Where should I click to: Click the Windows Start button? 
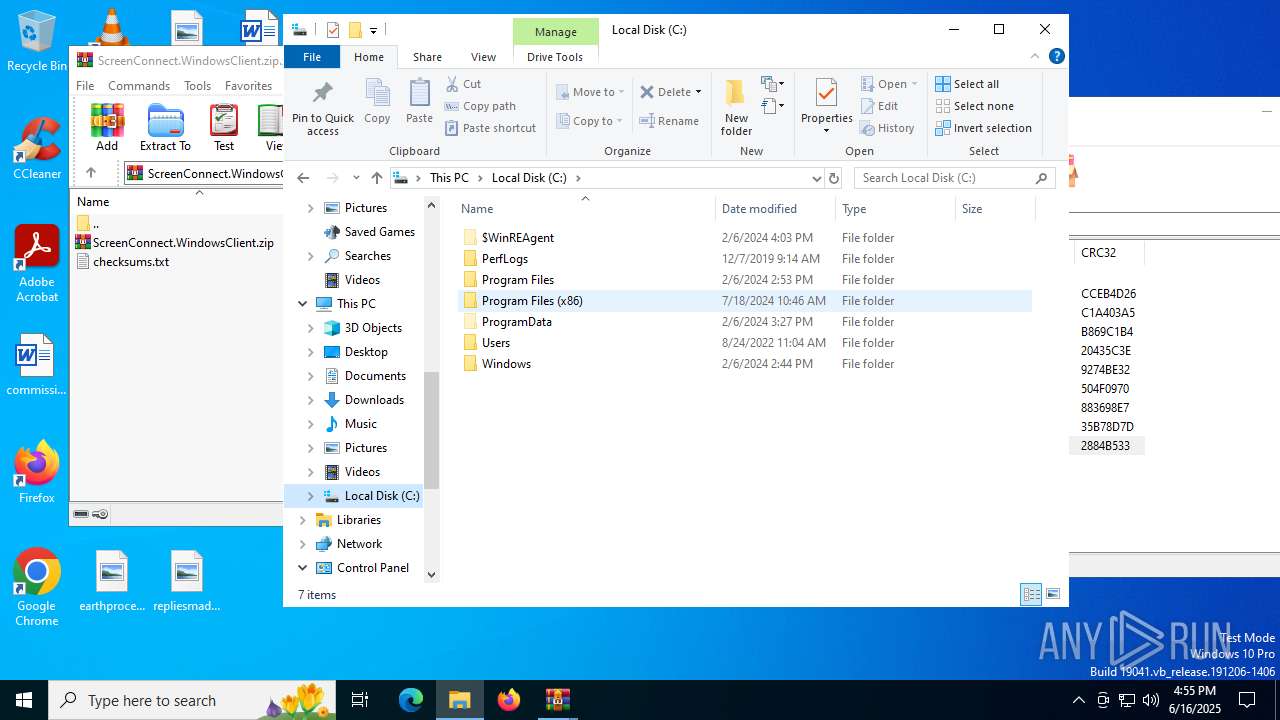tap(24, 700)
